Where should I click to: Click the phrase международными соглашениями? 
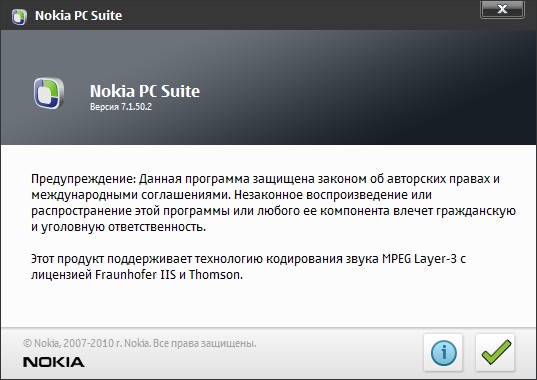click(130, 195)
